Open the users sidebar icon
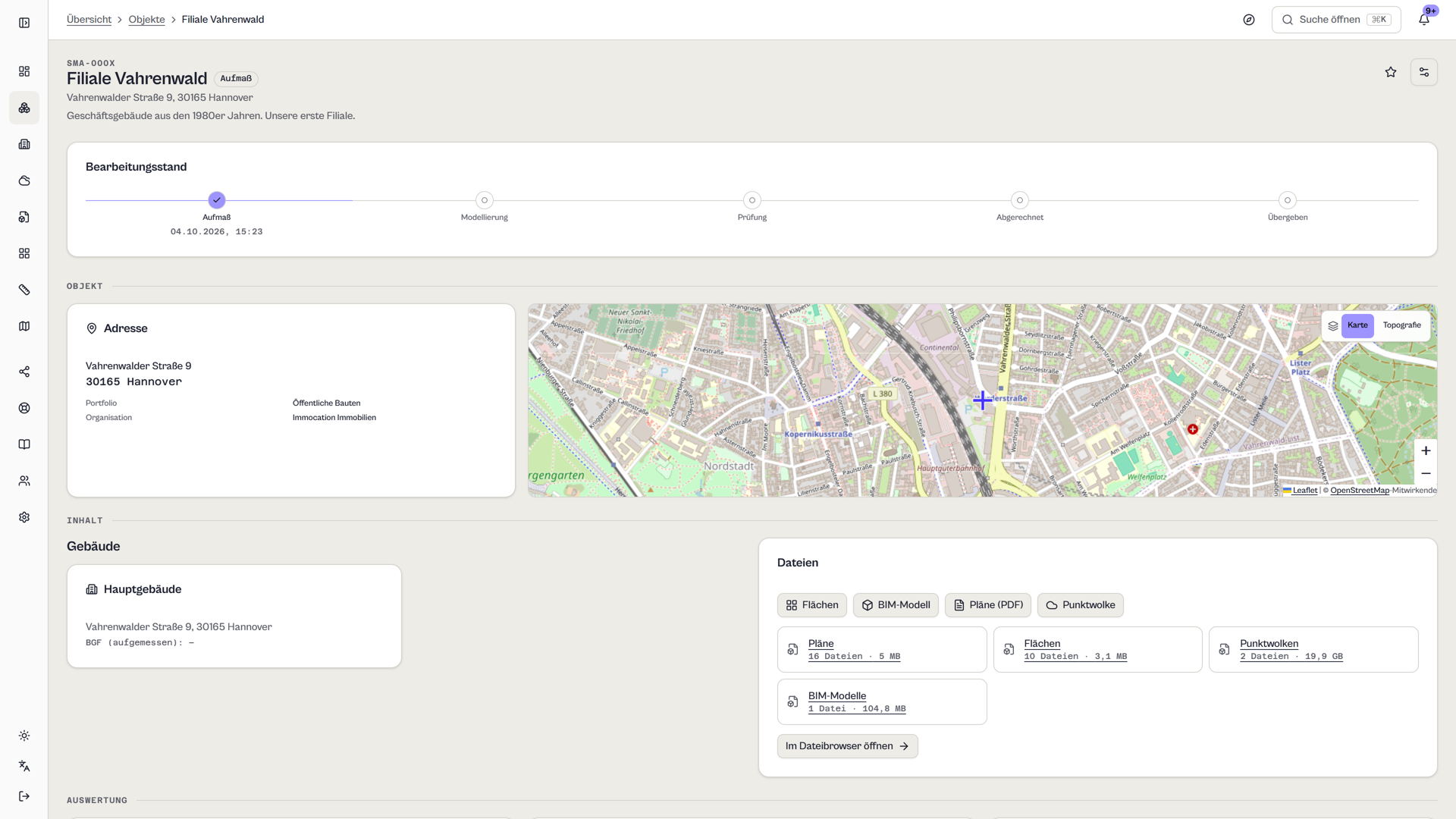Image resolution: width=1456 pixels, height=819 pixels. [24, 481]
